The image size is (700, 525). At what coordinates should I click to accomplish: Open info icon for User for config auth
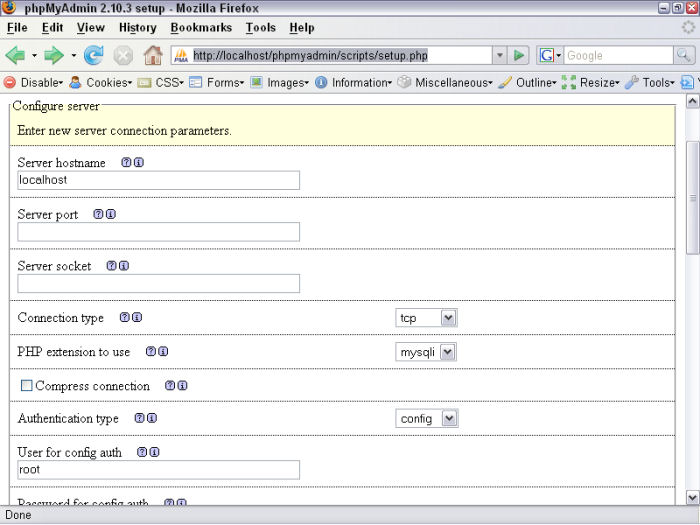(154, 452)
